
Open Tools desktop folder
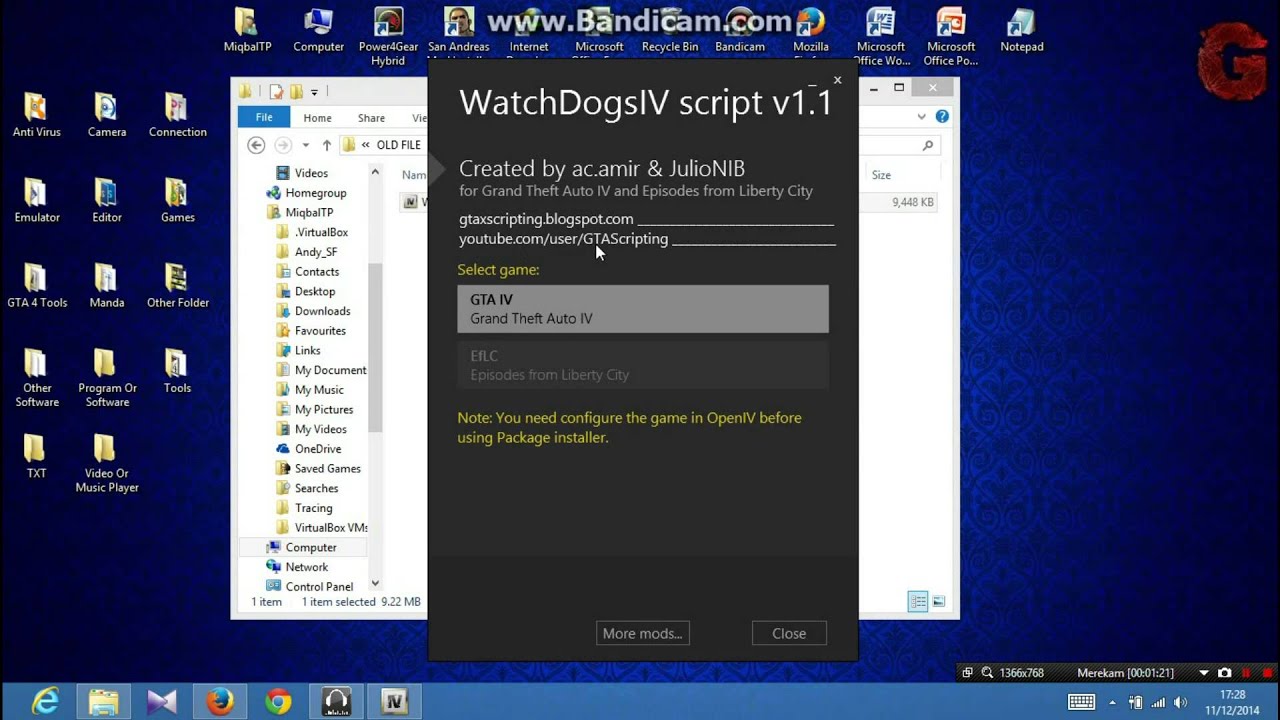[177, 372]
